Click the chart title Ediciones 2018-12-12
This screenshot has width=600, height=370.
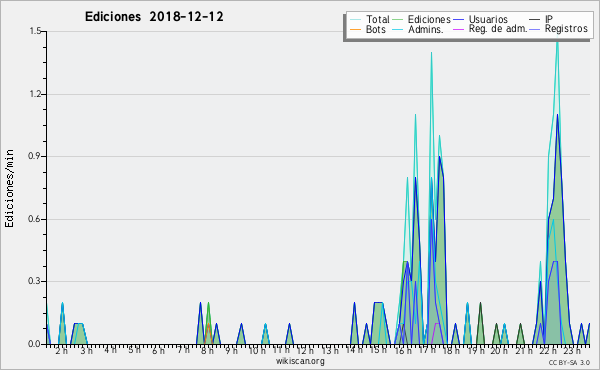pos(154,17)
